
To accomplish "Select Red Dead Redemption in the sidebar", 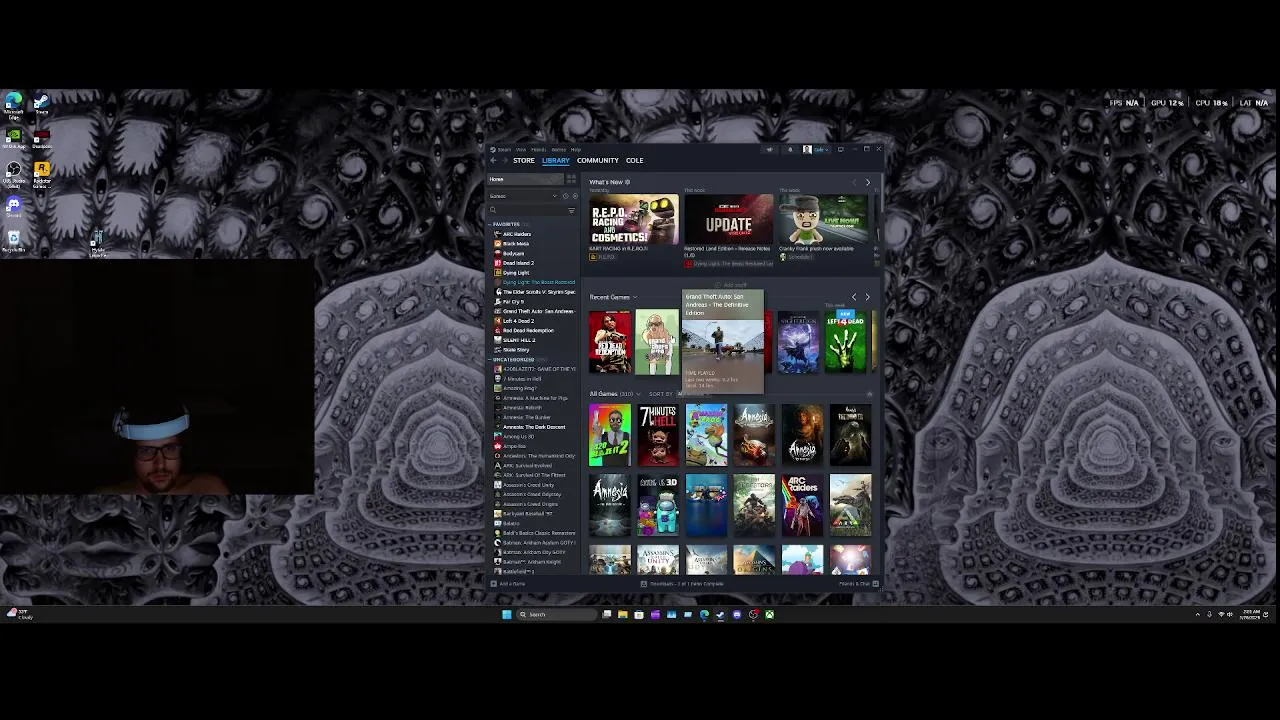I will click(528, 330).
